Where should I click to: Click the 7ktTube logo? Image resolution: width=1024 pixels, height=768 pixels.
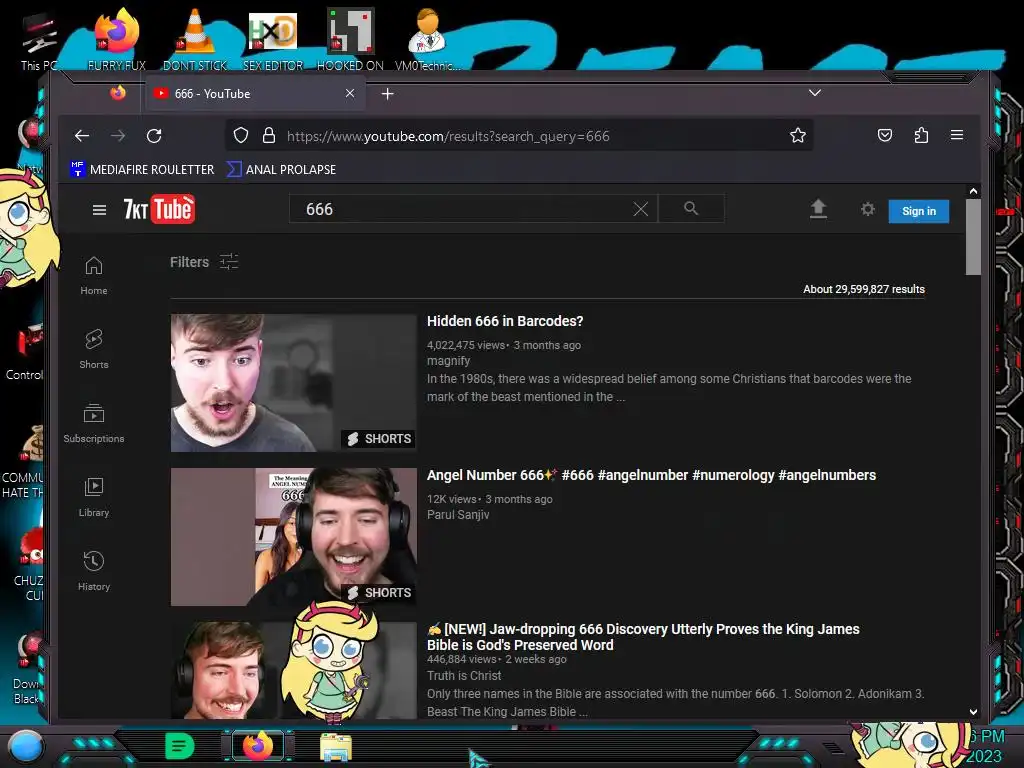[159, 209]
